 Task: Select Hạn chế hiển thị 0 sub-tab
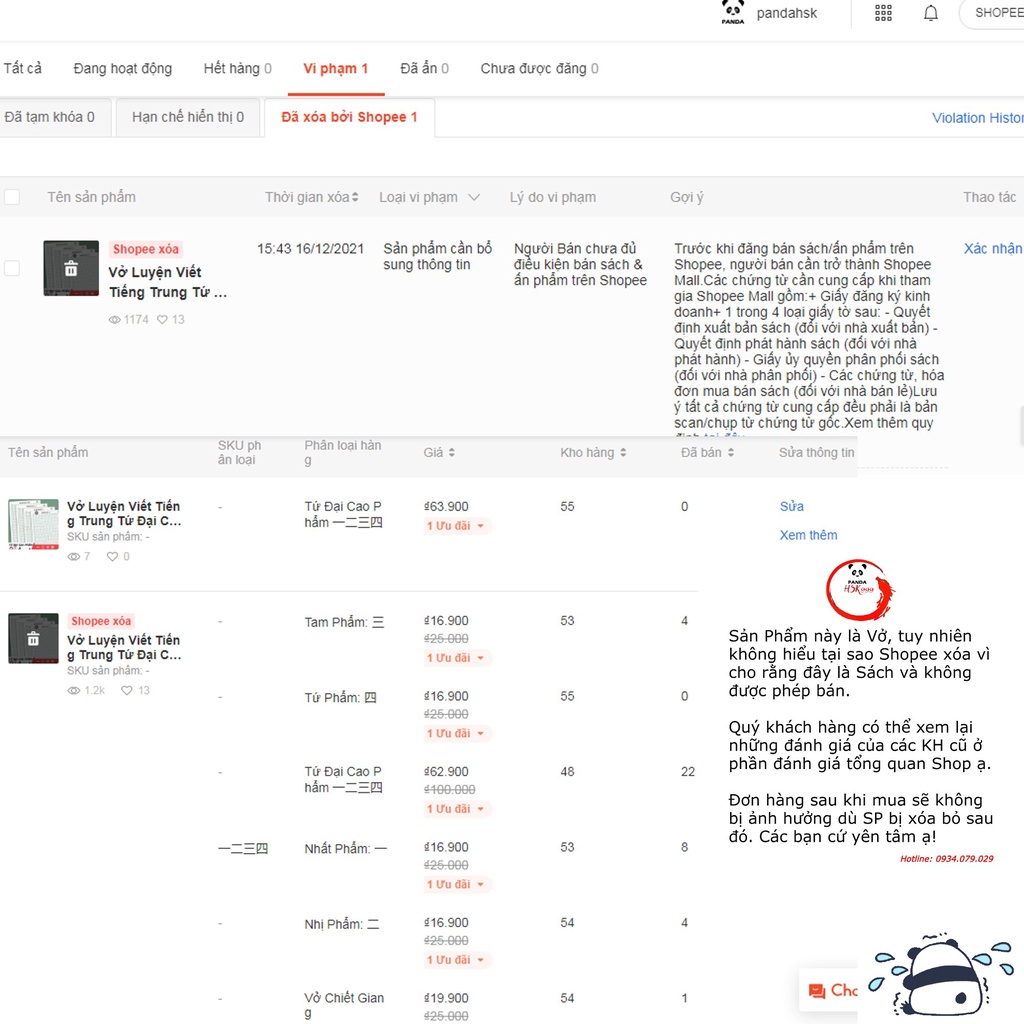coord(188,117)
